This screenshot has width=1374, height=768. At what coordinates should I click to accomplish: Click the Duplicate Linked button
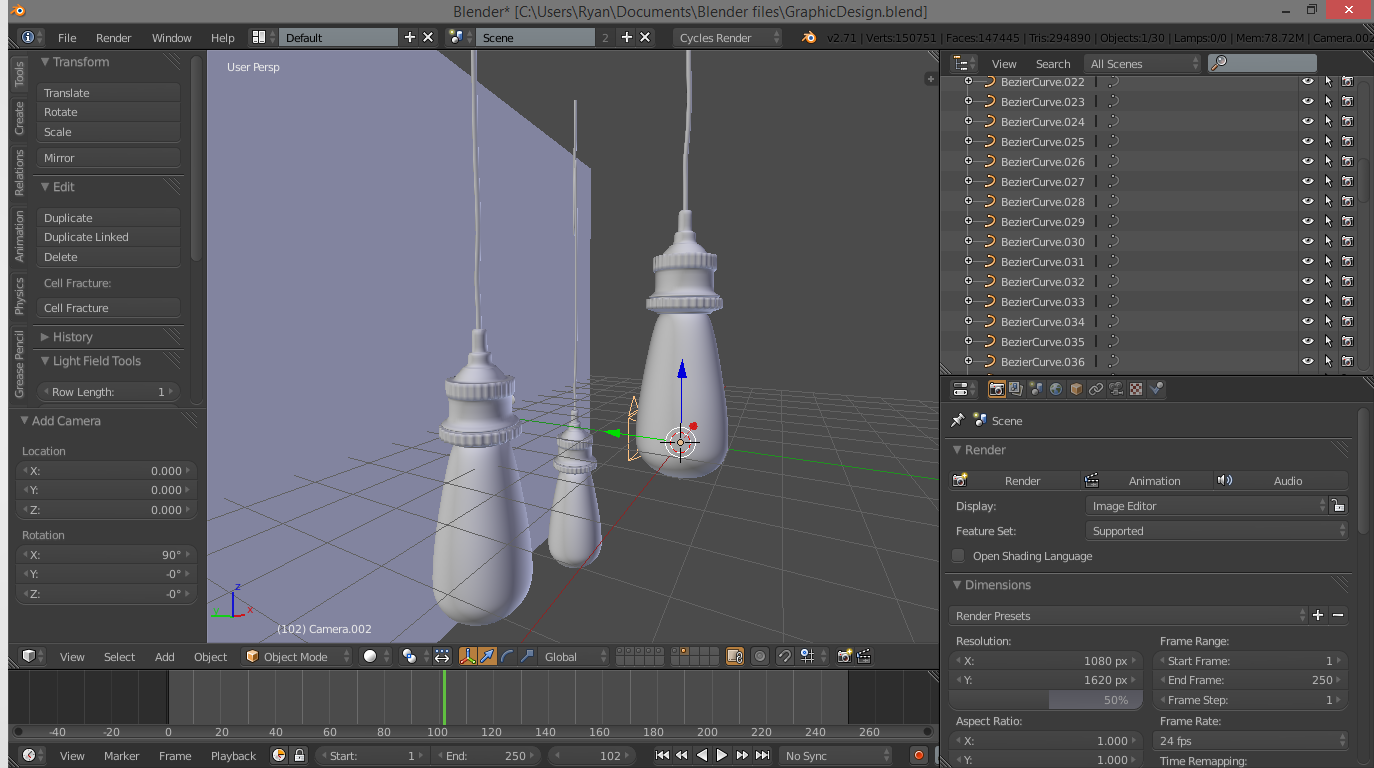109,237
